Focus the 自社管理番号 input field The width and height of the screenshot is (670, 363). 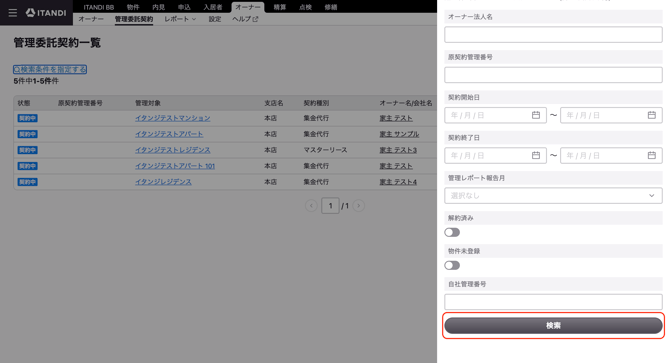tap(553, 302)
